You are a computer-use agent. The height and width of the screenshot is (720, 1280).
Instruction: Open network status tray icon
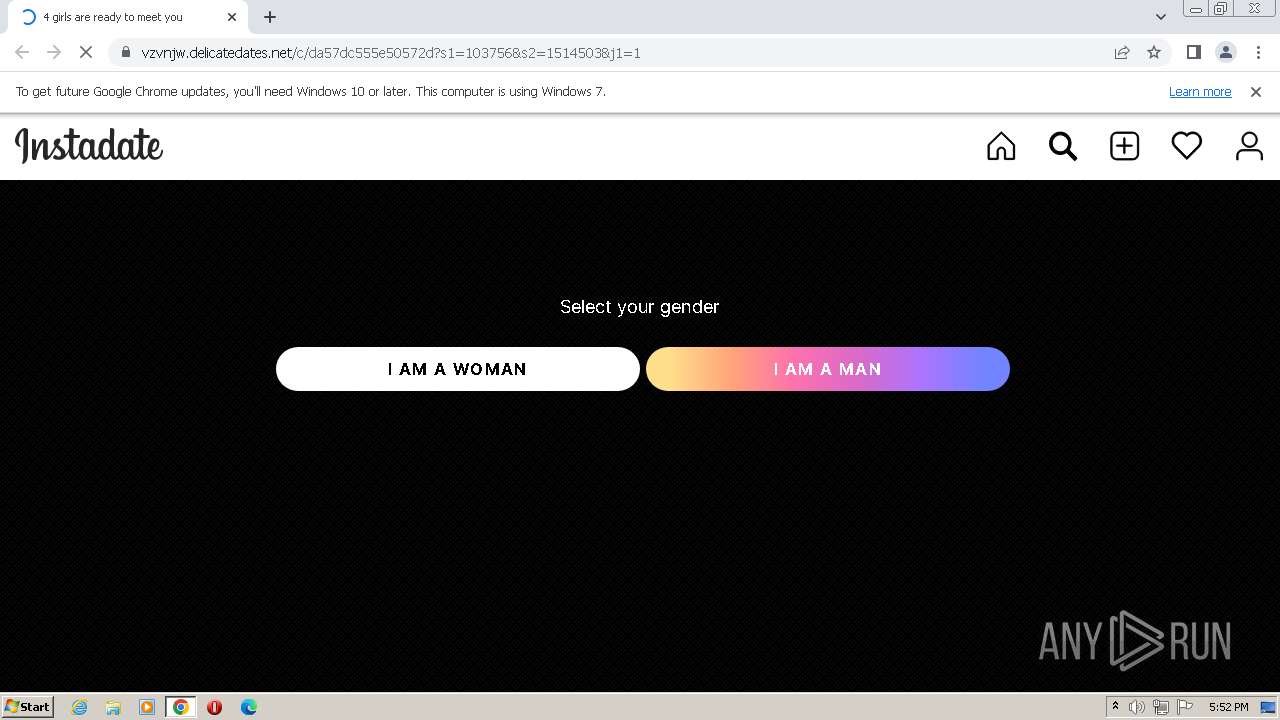1161,707
